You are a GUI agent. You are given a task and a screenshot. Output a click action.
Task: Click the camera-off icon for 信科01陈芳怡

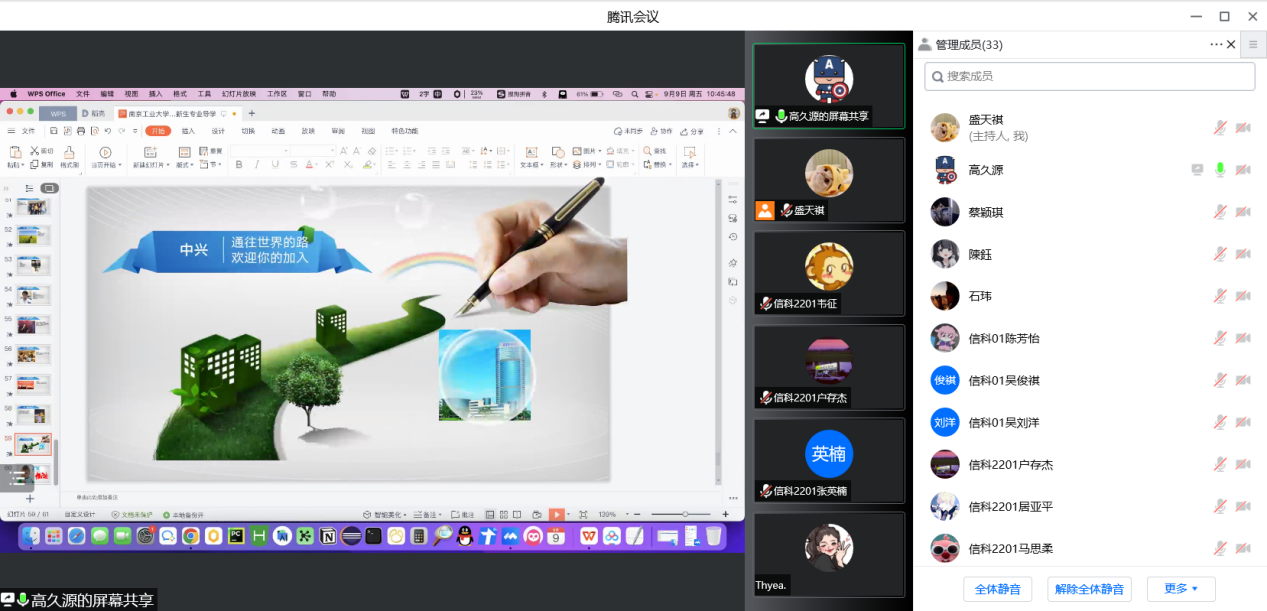pos(1243,338)
